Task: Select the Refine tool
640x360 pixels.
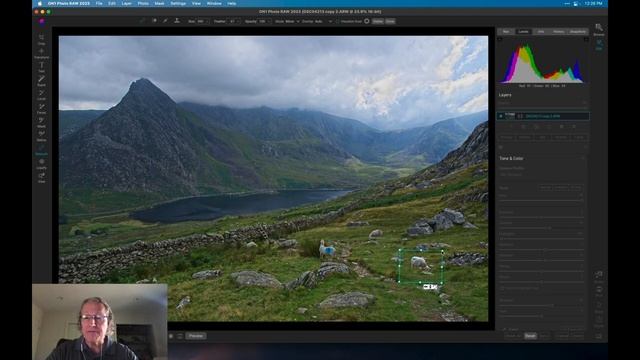Action: [x=41, y=136]
